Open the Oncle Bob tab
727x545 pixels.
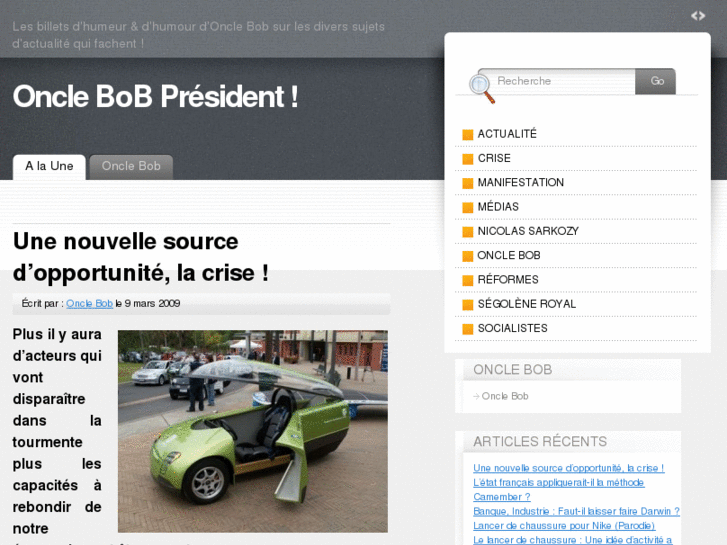point(131,167)
